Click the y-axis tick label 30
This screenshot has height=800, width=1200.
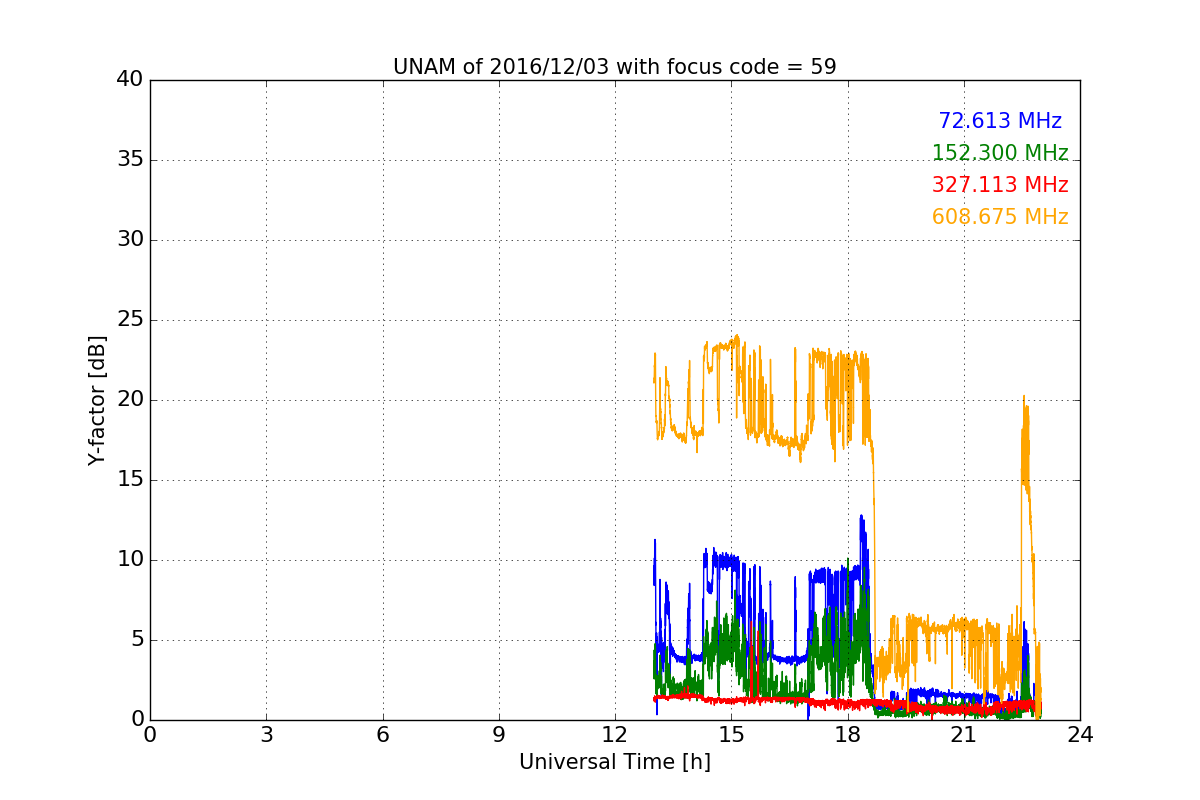pos(130,240)
